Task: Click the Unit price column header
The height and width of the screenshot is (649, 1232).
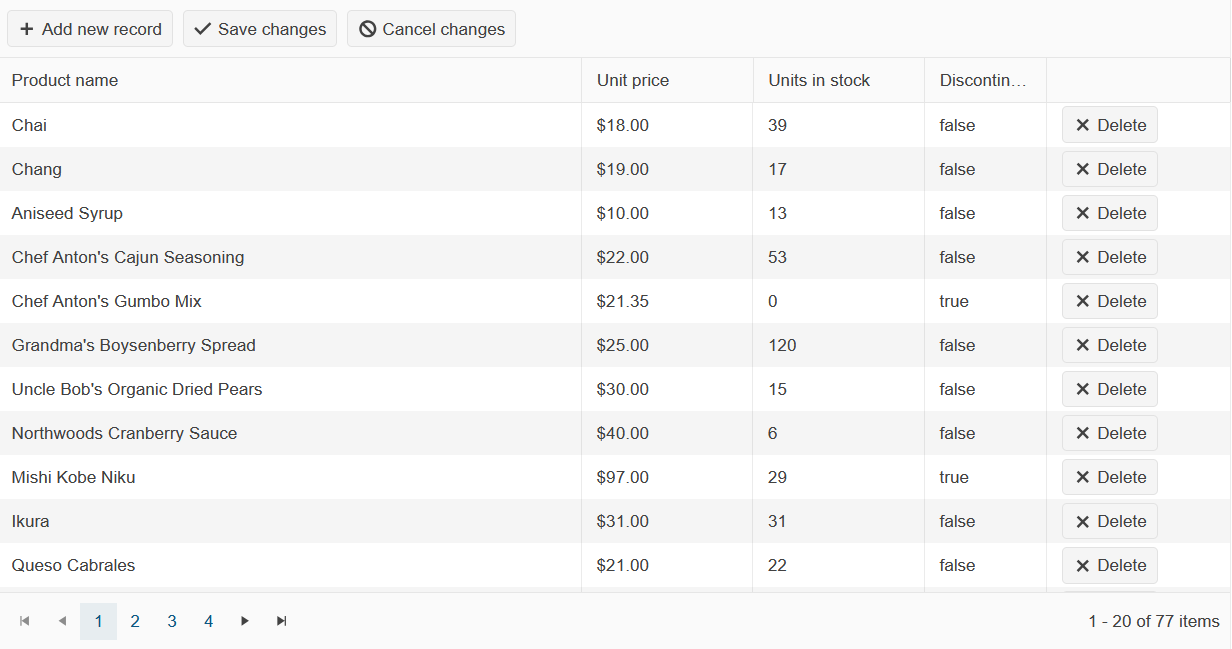Action: tap(633, 80)
